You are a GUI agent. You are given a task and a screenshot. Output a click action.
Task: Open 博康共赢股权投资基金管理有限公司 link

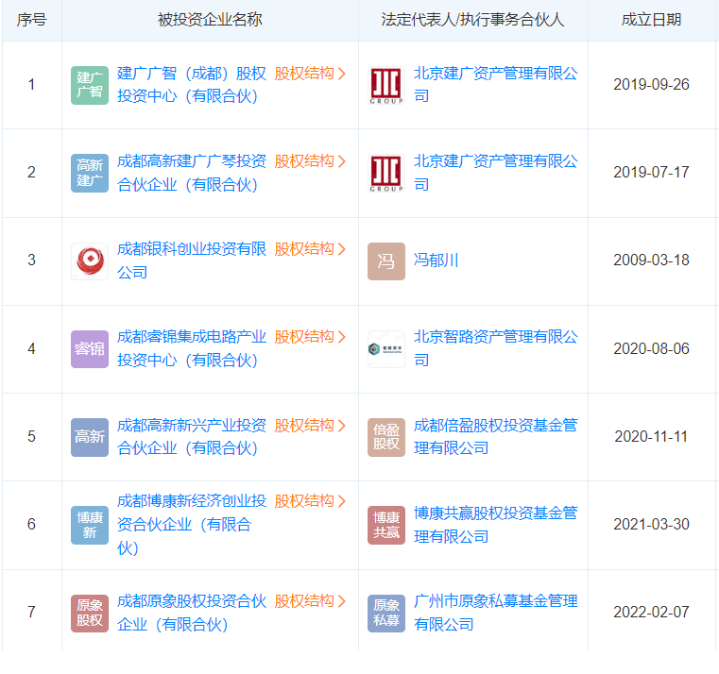pyautogui.click(x=496, y=525)
